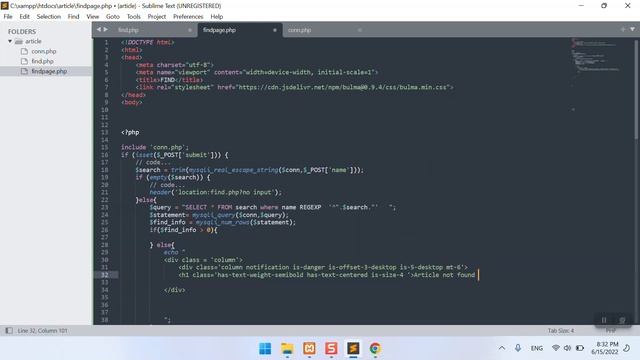This screenshot has height=360, width=640.
Task: Click the focus assist moon icon
Action: coord(627,348)
